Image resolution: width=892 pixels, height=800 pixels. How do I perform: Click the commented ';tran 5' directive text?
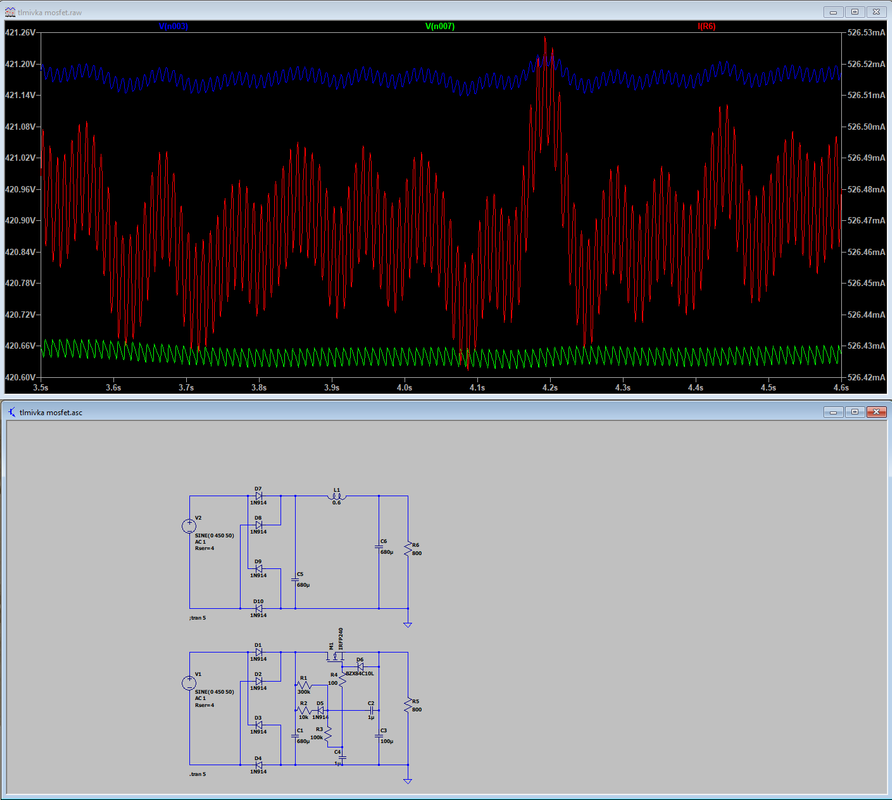tap(198, 617)
